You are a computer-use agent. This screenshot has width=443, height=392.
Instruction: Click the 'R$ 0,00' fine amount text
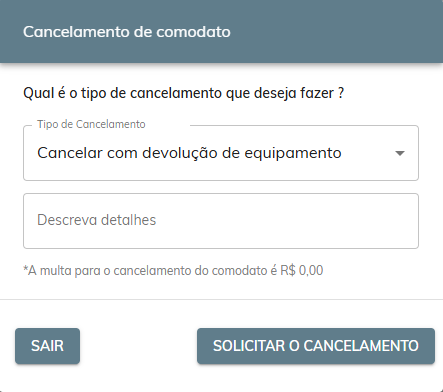pos(302,270)
